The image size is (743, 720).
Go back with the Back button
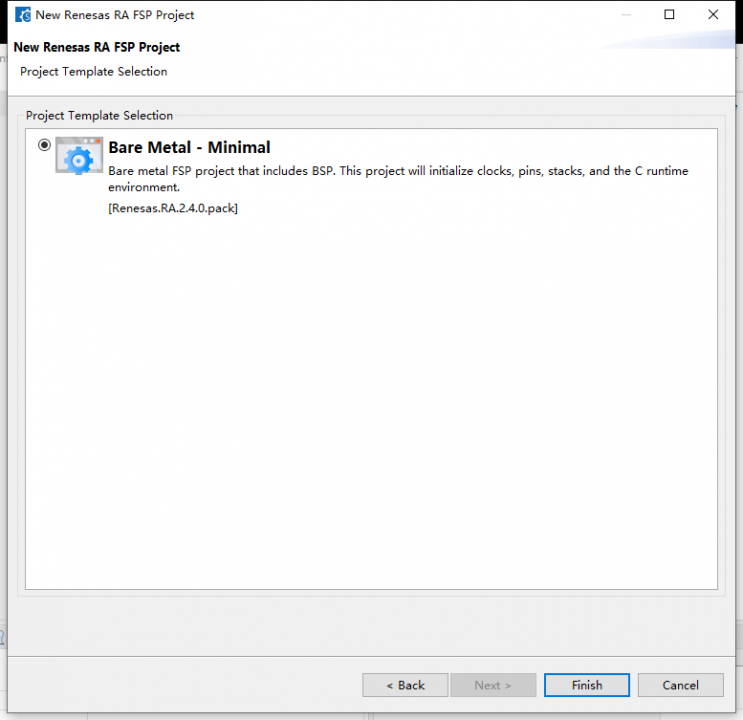pyautogui.click(x=405, y=685)
